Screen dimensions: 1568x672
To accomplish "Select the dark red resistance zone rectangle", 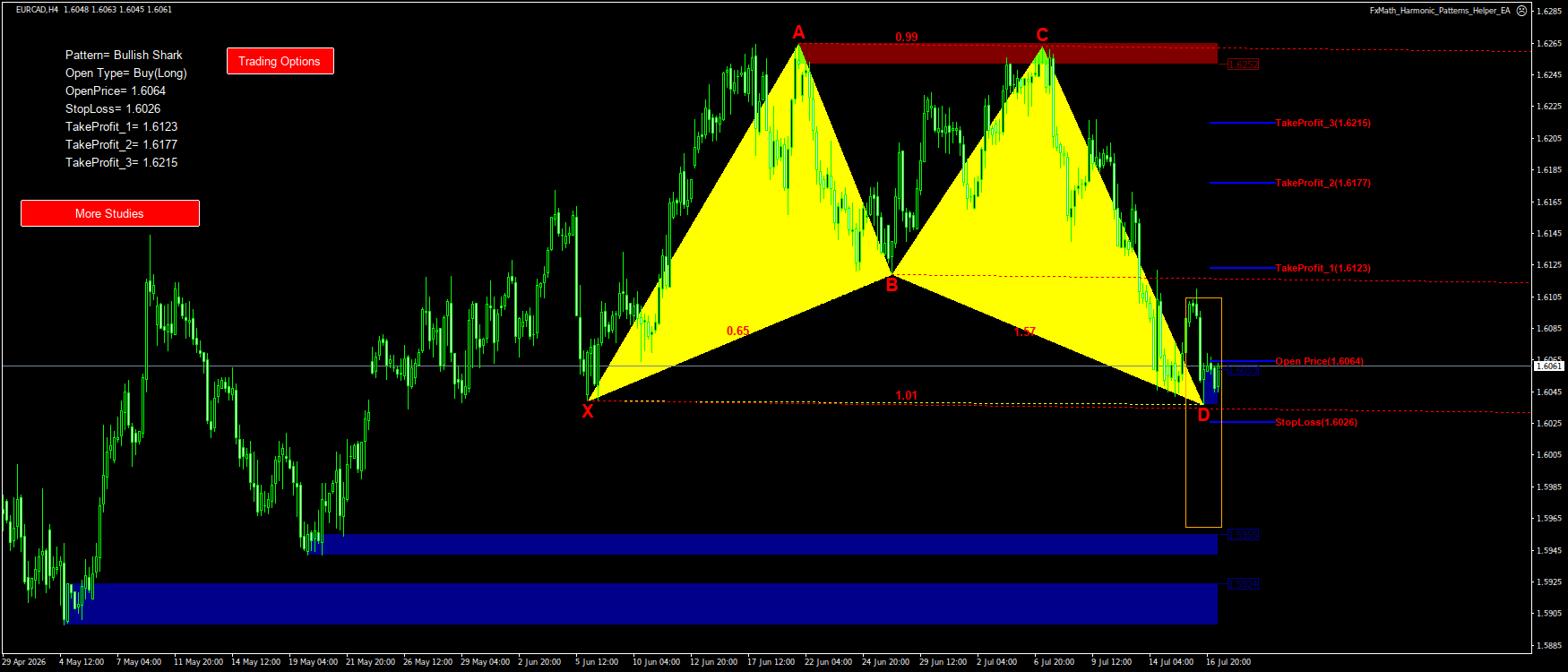I will click(1009, 54).
